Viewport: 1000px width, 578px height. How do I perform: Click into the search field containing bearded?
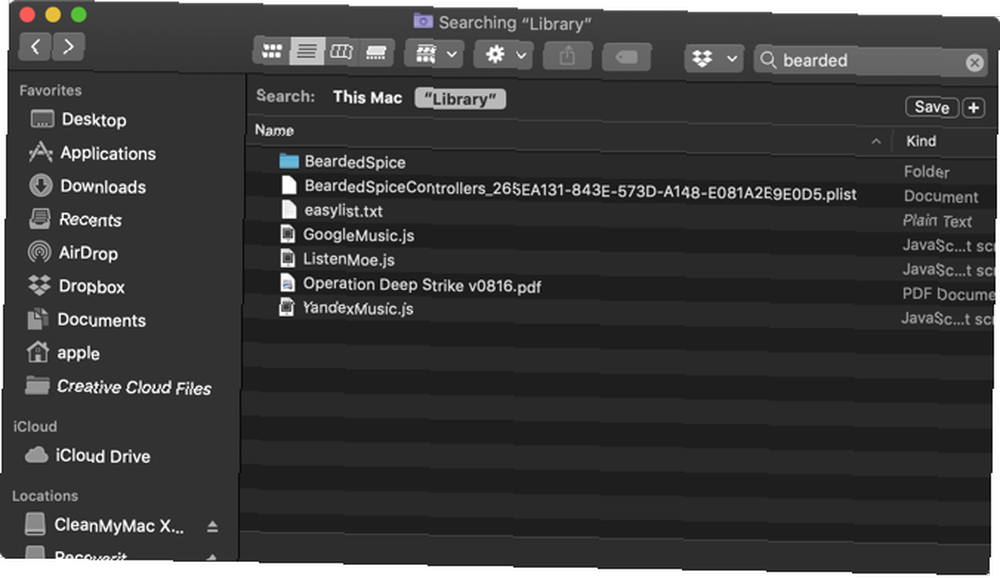point(871,61)
